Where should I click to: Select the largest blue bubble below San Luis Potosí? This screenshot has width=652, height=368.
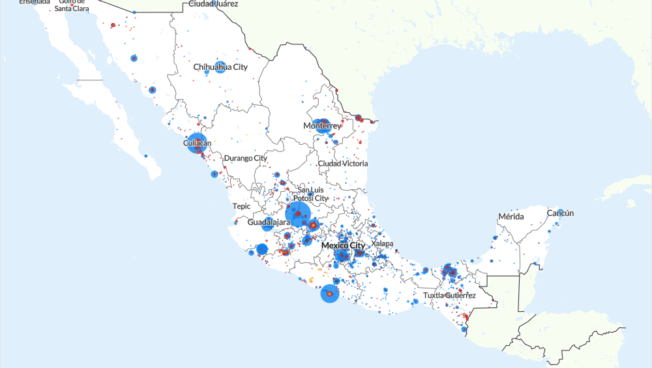coord(298,215)
